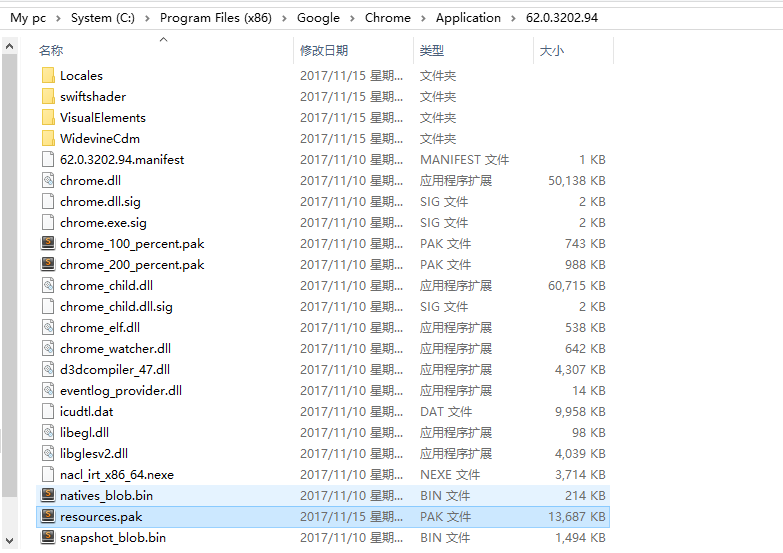This screenshot has height=553, width=783.
Task: Click the chrome.dll file name
Action: (x=90, y=180)
